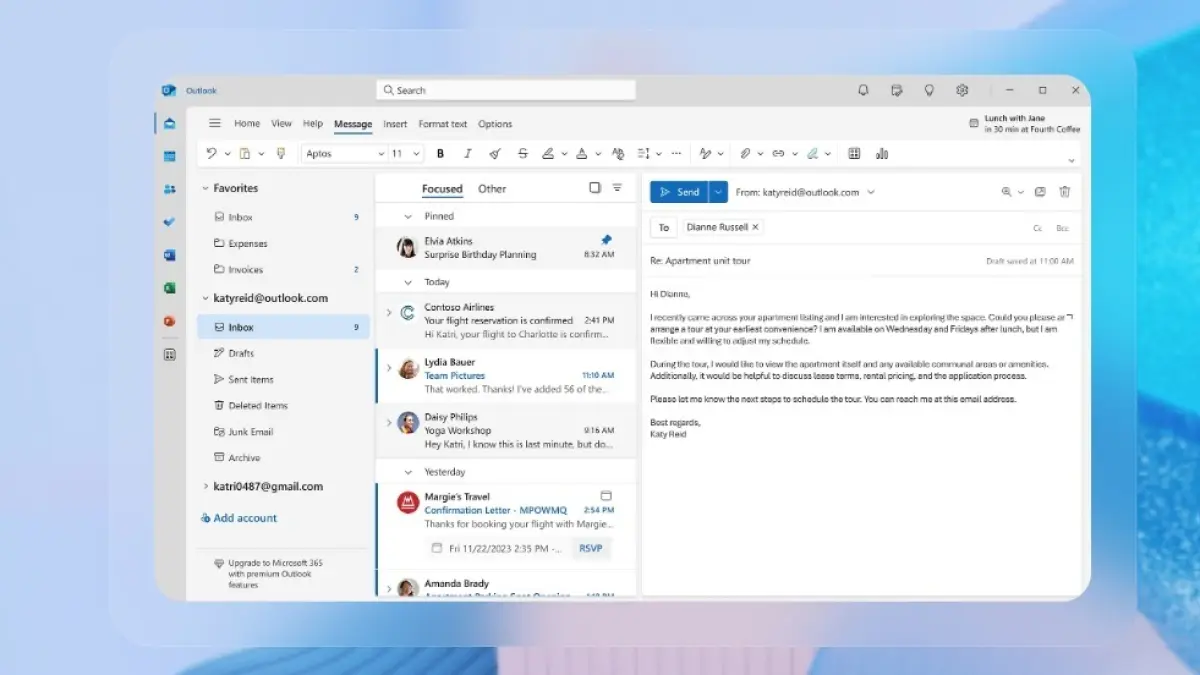1200x675 pixels.
Task: Open the Calendar view in the sidebar
Action: point(169,156)
